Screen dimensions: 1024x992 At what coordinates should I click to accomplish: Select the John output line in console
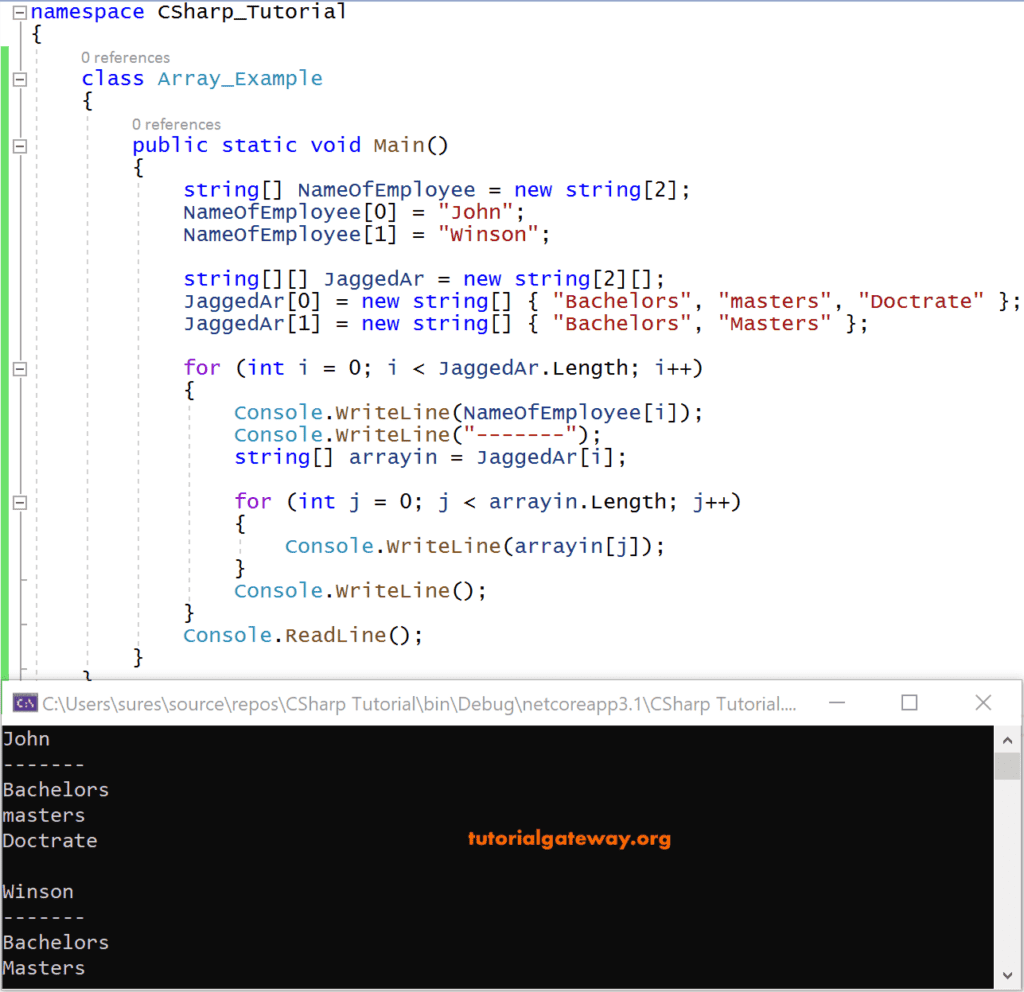point(26,738)
